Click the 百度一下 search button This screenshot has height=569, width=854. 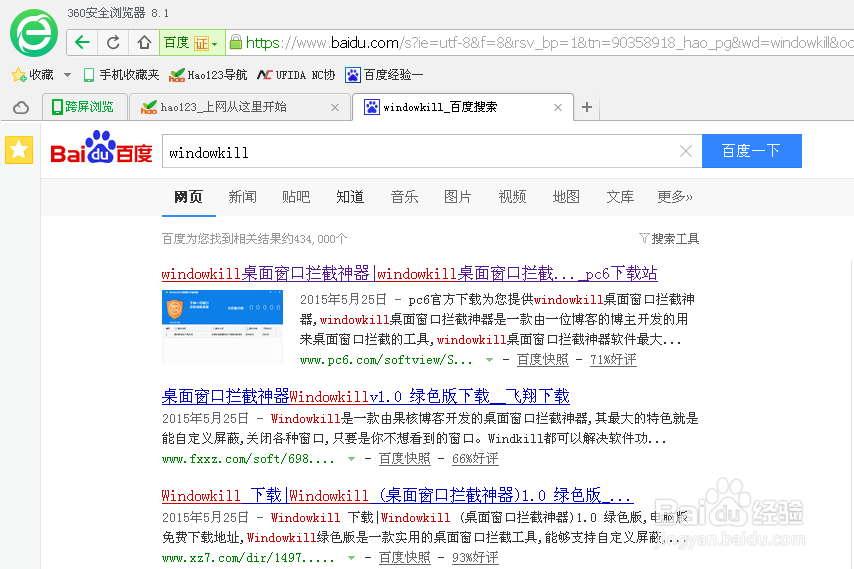752,151
